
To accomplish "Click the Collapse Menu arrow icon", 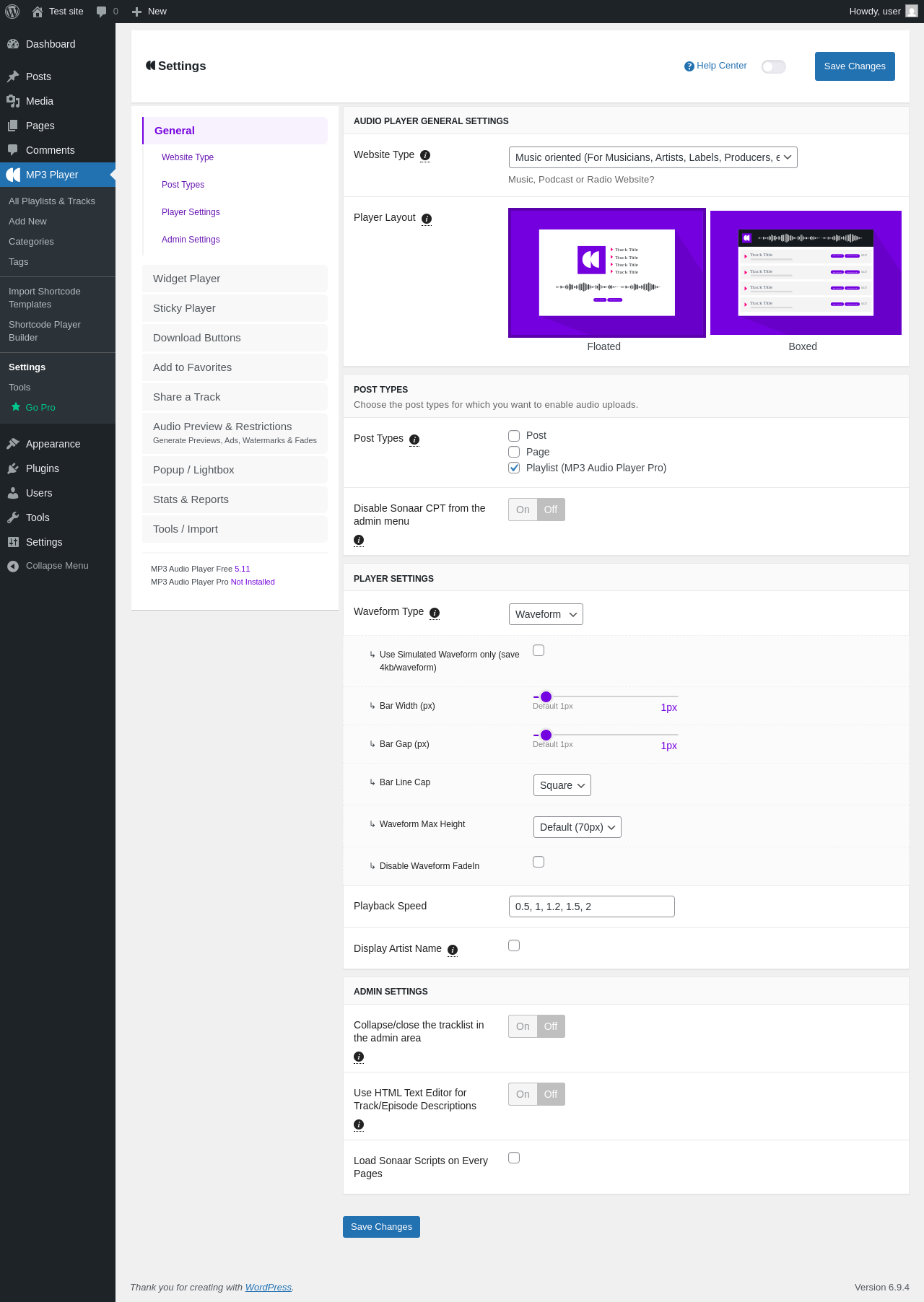I will pos(13,567).
